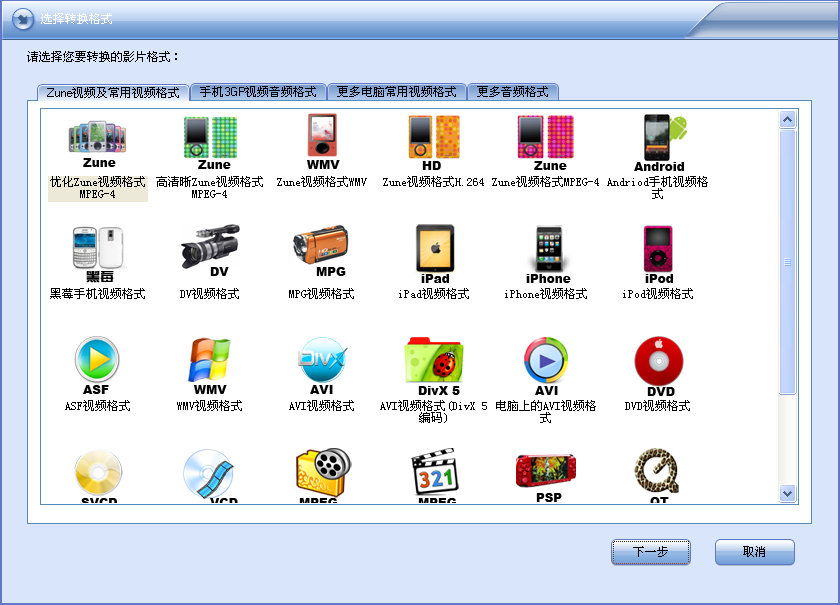The image size is (840, 605).
Task: Click the 电脑上的AVI视频格式 label
Action: [545, 412]
